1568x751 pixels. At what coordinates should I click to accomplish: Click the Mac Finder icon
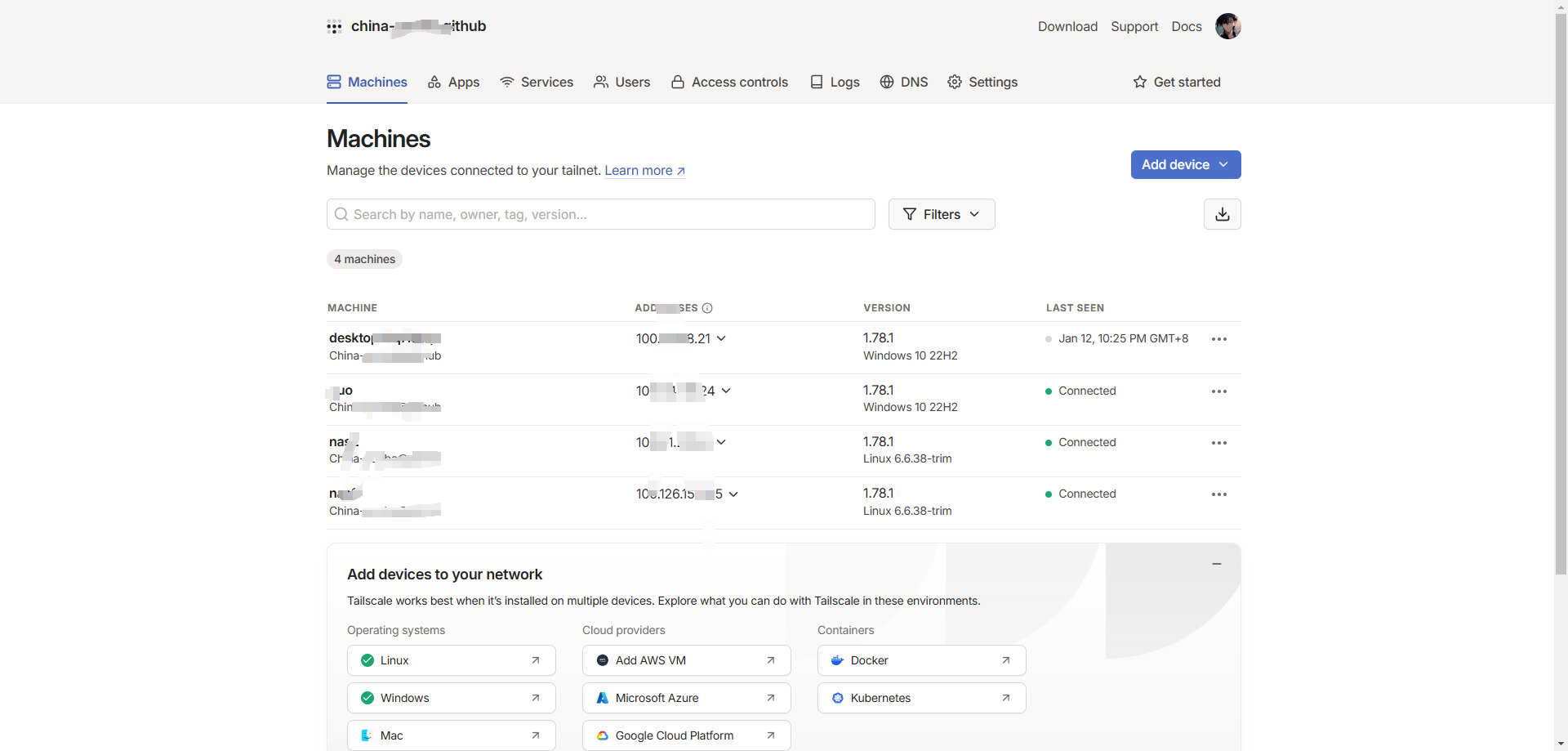click(x=367, y=735)
